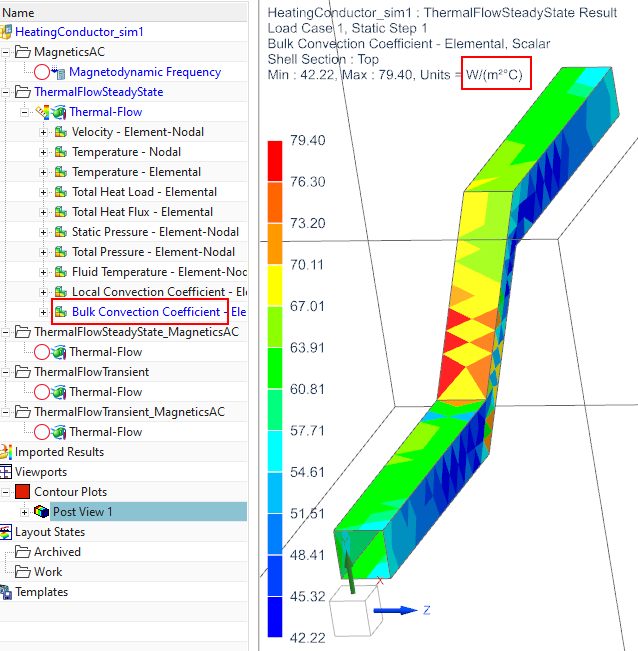
Task: Click the Imported Results icon
Action: pos(7,452)
